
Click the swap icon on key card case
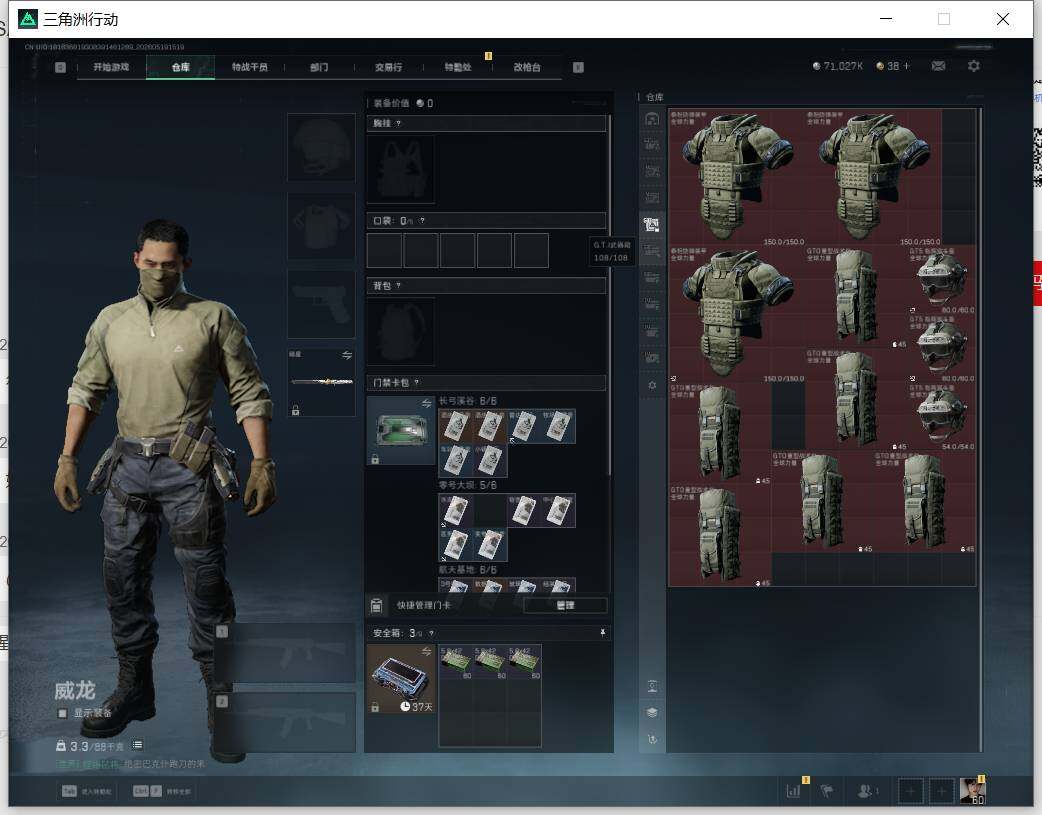(x=426, y=404)
